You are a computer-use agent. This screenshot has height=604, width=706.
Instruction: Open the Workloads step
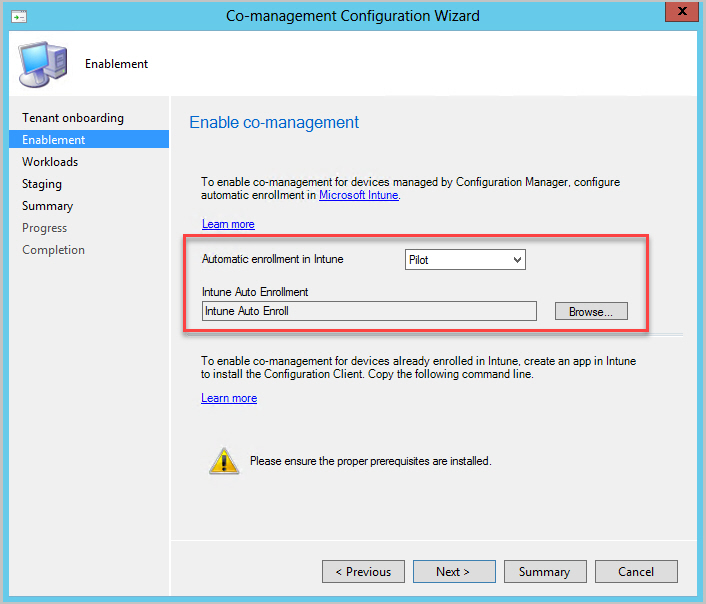(50, 162)
